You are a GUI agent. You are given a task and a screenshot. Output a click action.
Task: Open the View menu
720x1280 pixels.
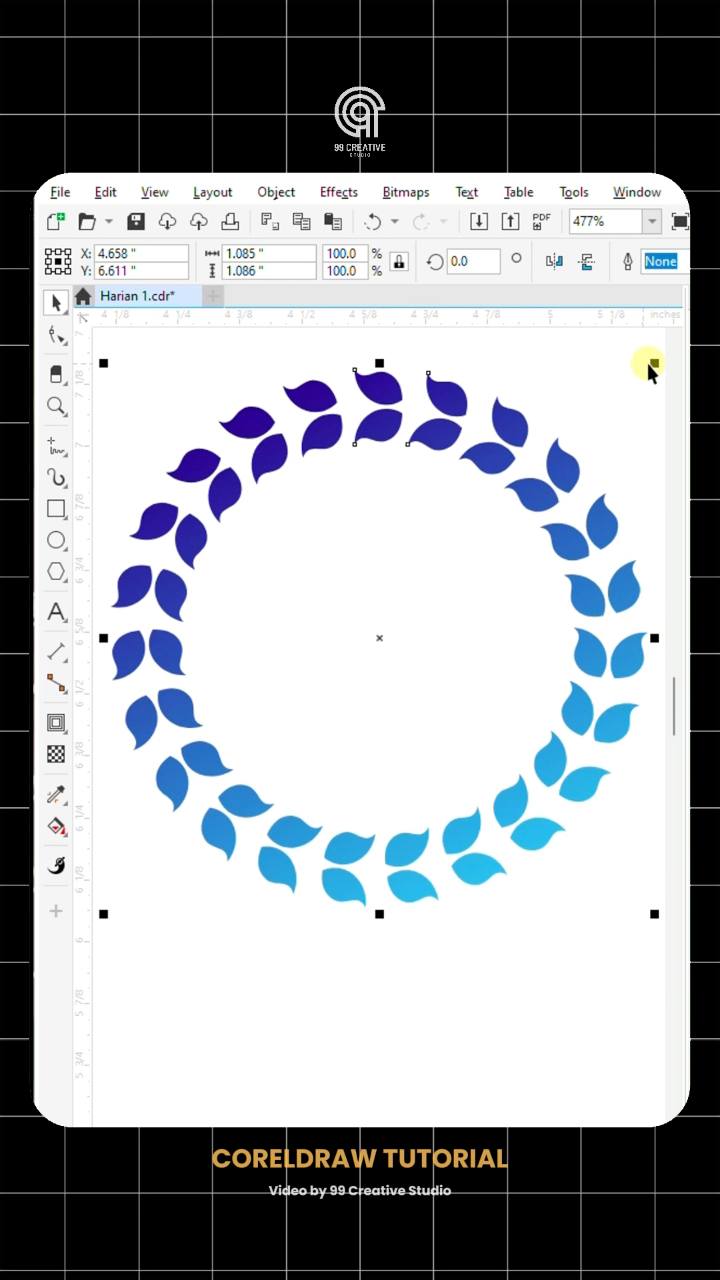pos(154,192)
